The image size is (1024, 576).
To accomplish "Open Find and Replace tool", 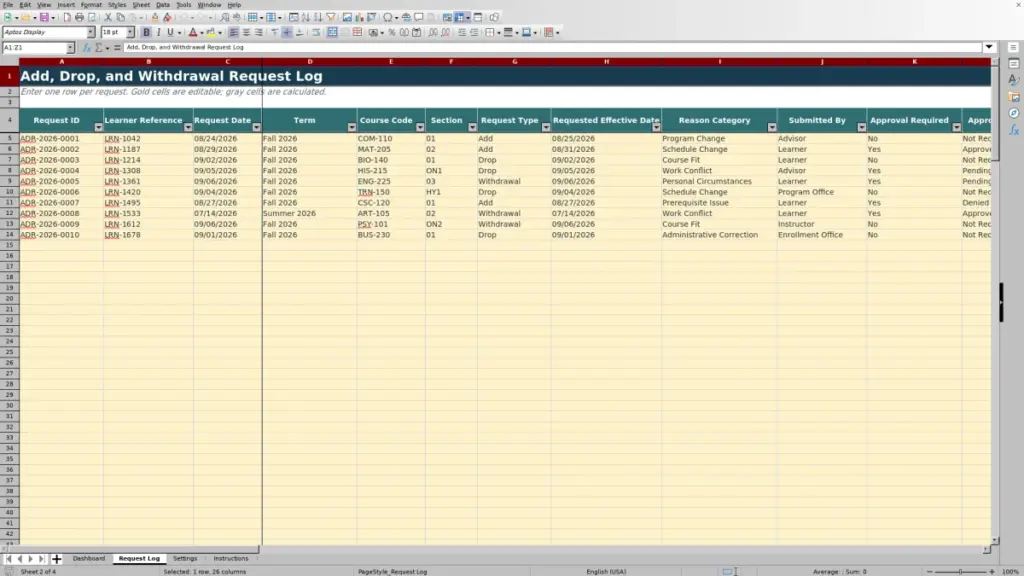I will click(225, 18).
